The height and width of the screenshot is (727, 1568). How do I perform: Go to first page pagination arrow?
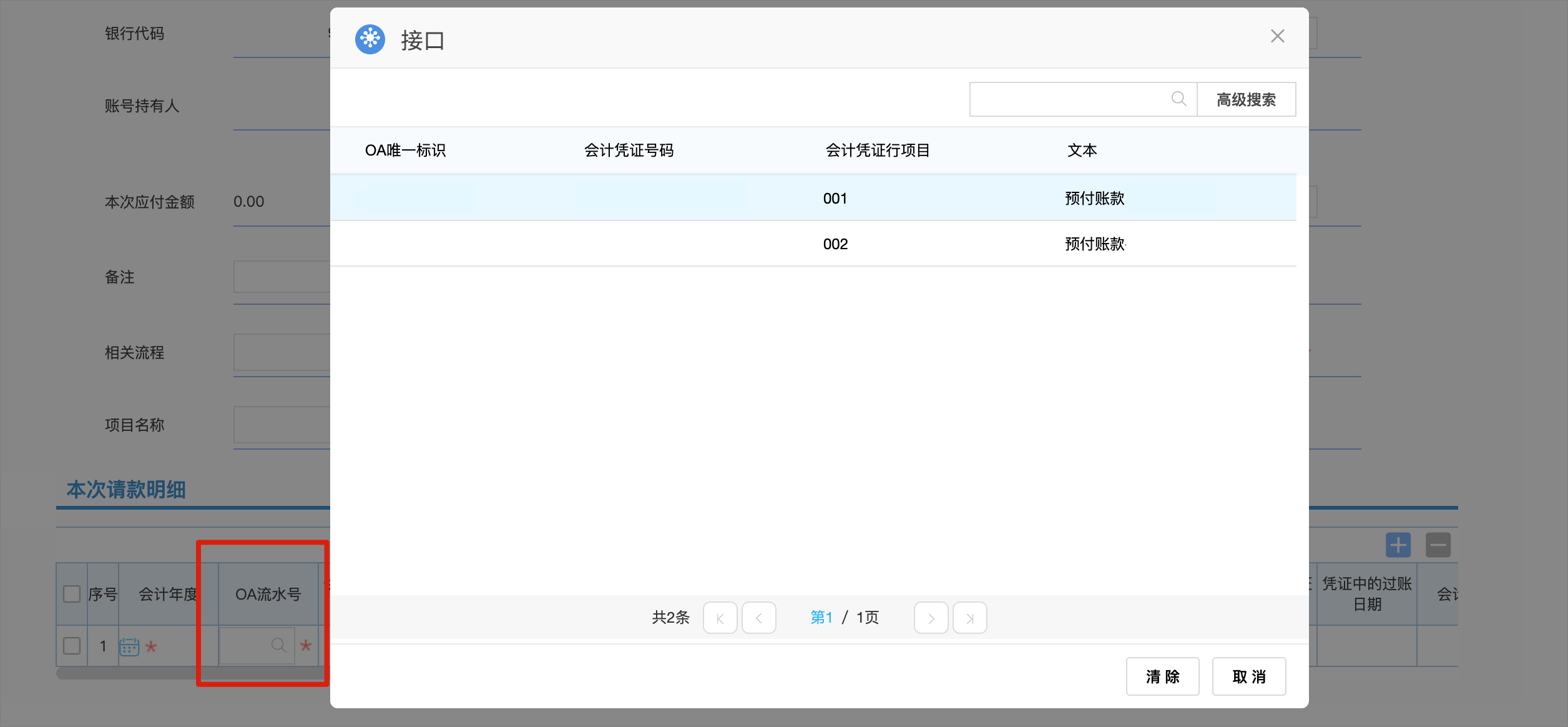pyautogui.click(x=720, y=618)
